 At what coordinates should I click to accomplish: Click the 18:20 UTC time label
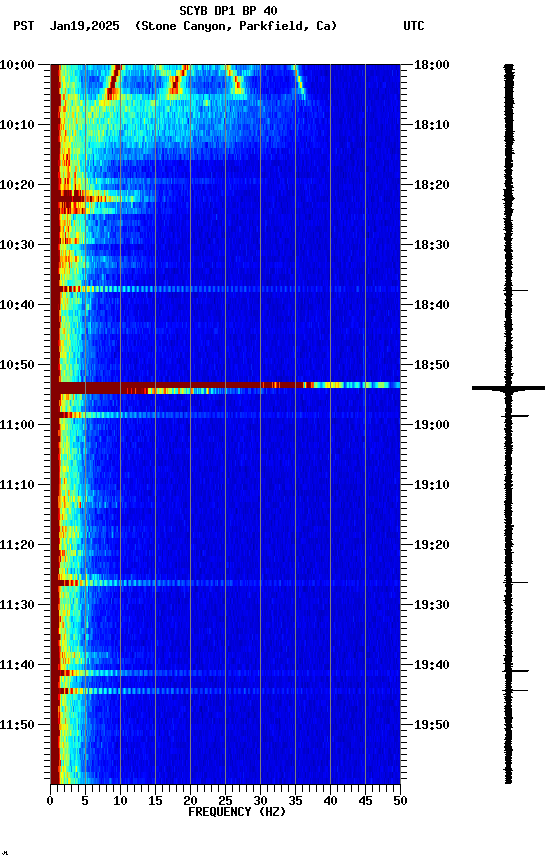coord(432,185)
